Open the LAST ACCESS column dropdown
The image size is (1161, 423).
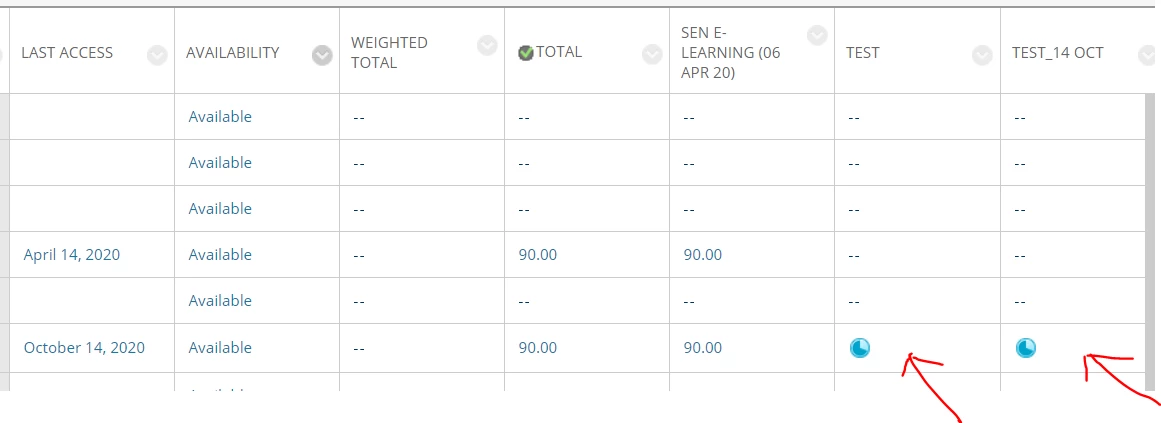[157, 55]
